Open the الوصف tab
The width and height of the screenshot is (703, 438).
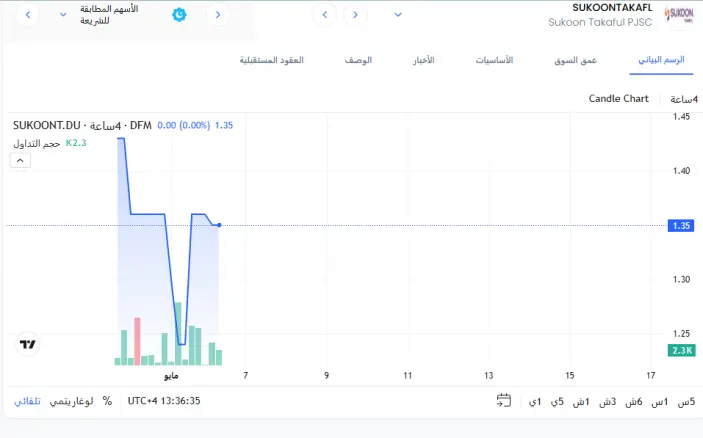pos(358,60)
